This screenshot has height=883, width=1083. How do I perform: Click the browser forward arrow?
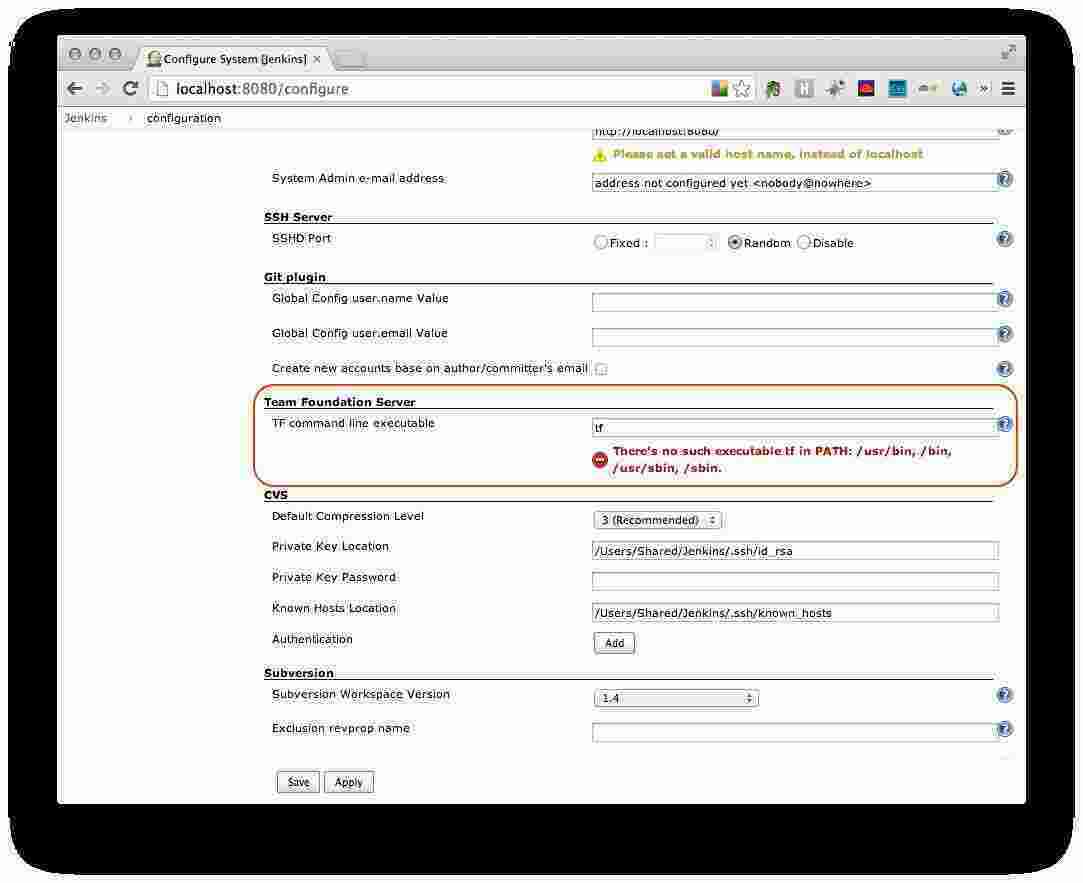103,88
